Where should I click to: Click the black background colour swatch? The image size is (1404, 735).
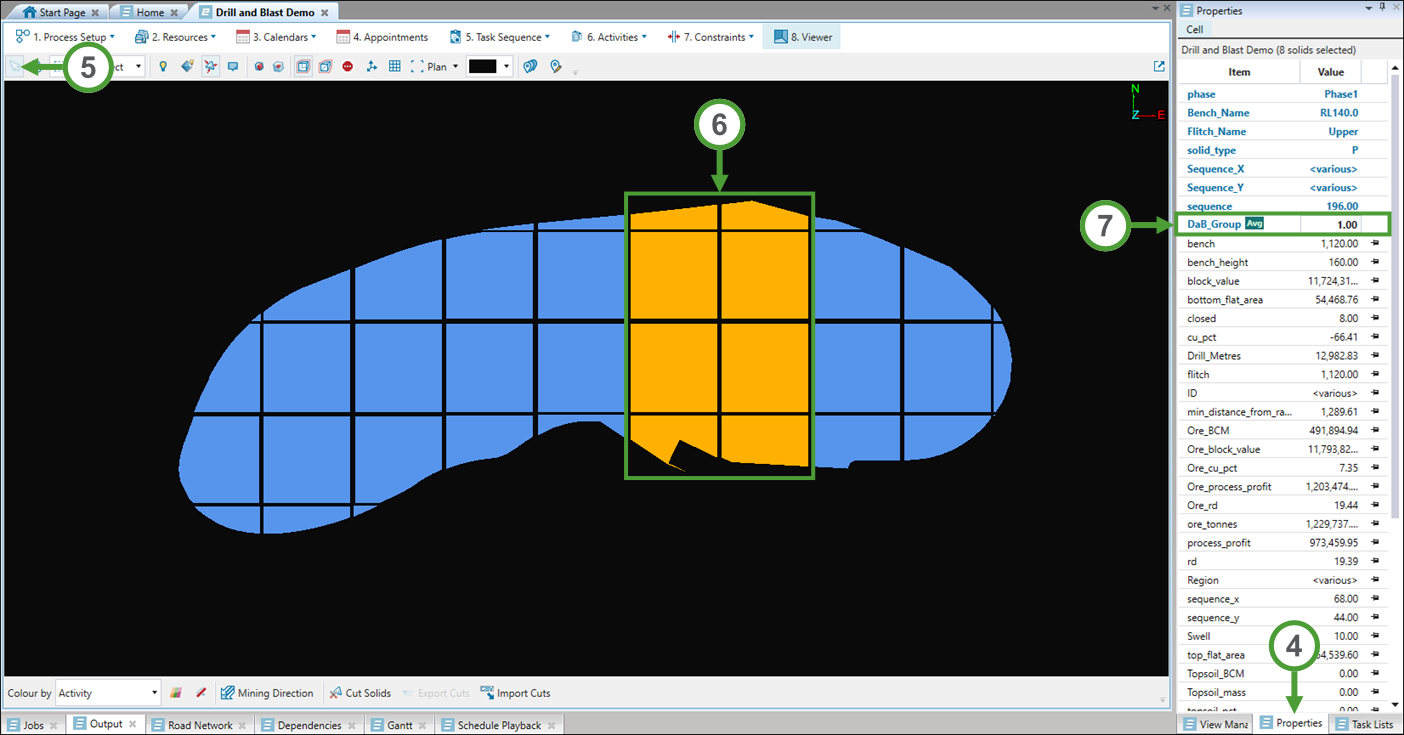483,66
